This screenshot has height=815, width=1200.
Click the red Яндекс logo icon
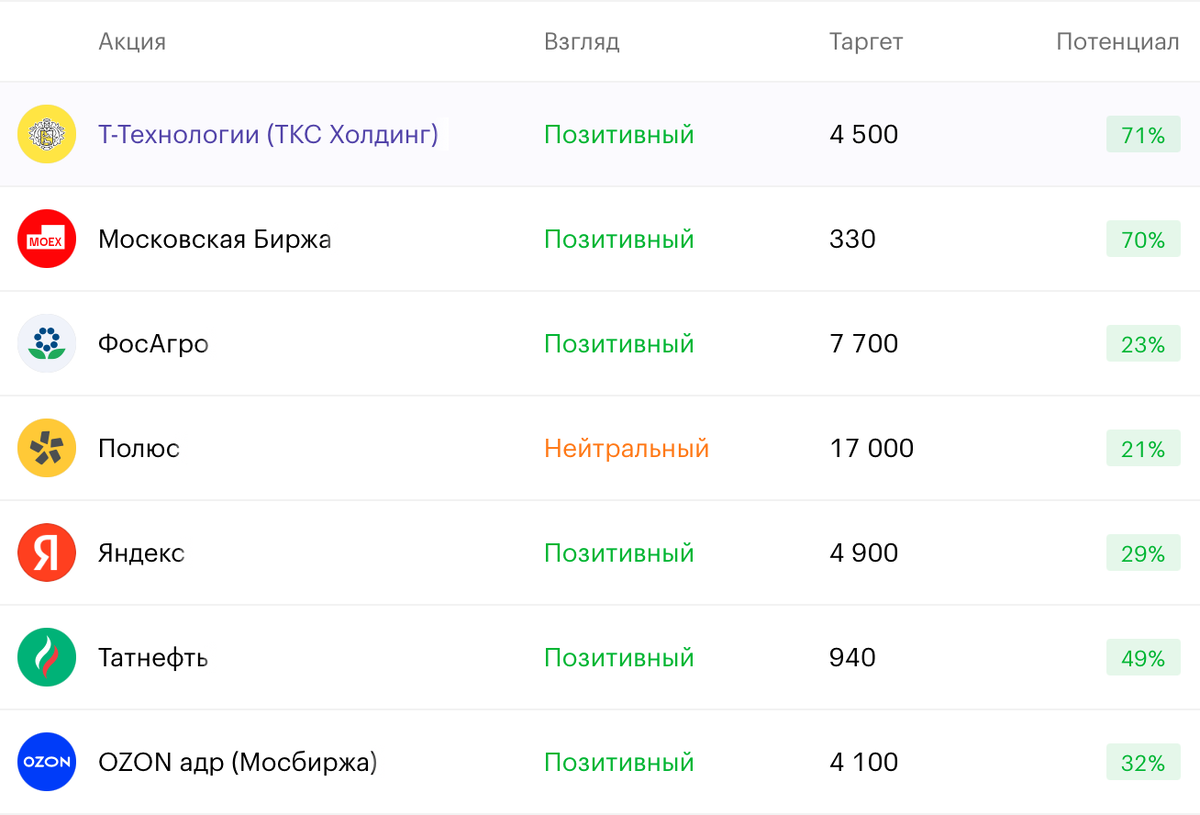pos(47,553)
